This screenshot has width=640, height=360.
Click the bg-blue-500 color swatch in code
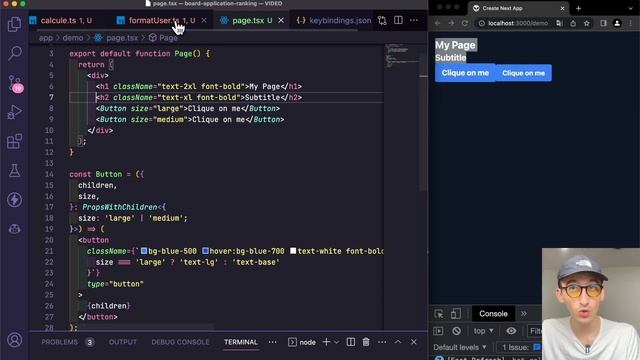pyautogui.click(x=144, y=251)
